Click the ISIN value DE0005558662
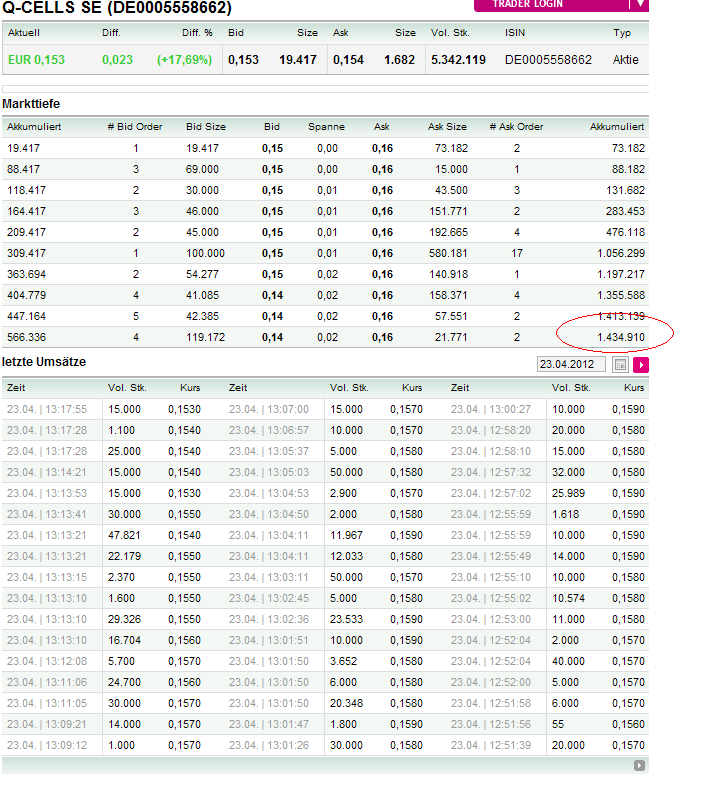Screen dimensions: 706x808 [x=548, y=60]
